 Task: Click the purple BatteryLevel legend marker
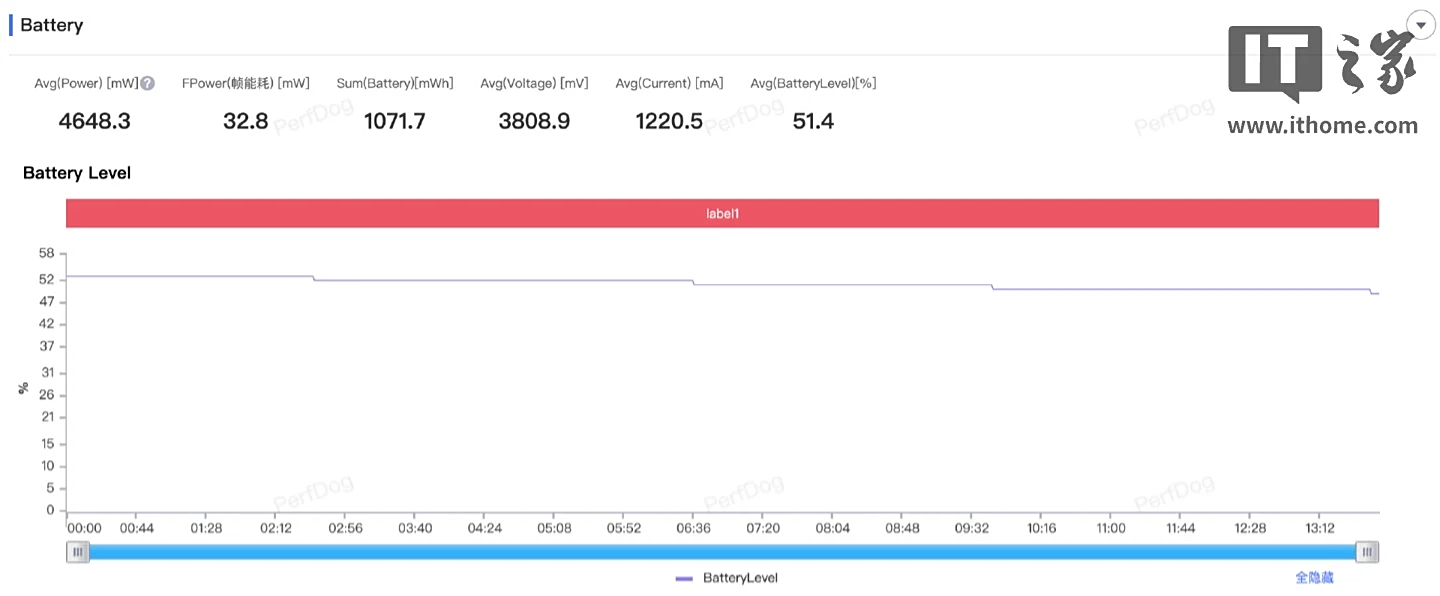(685, 578)
